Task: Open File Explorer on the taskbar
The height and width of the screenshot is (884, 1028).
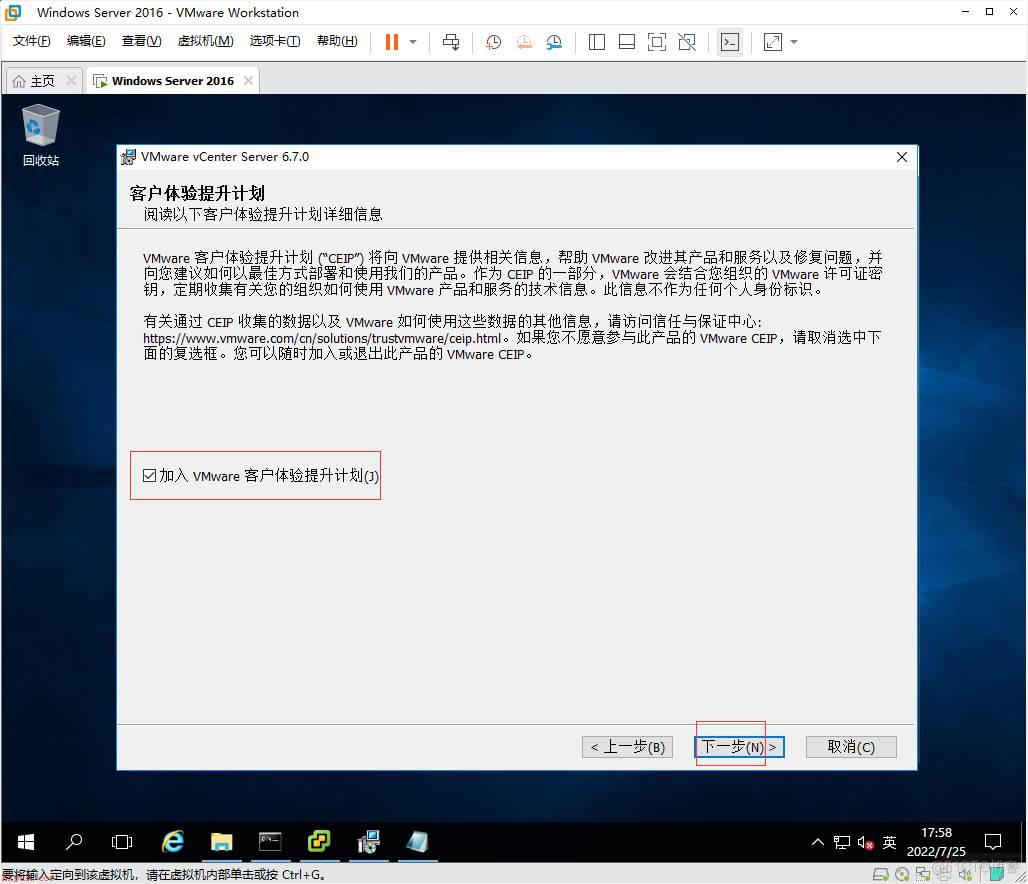Action: pyautogui.click(x=222, y=842)
